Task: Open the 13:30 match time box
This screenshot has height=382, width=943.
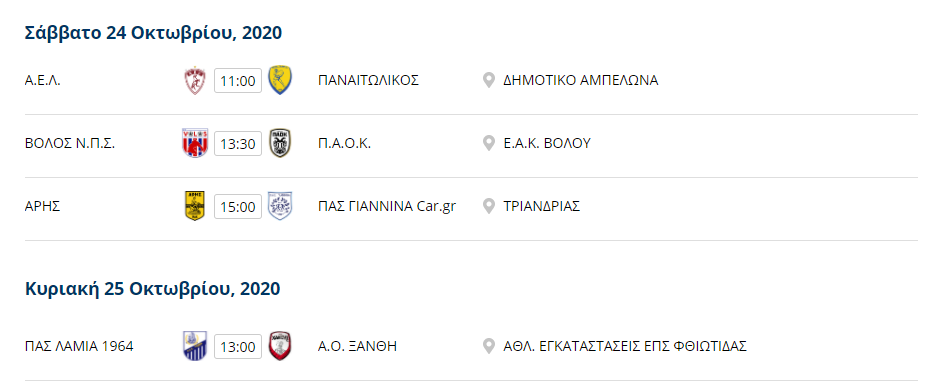Action: [238, 144]
